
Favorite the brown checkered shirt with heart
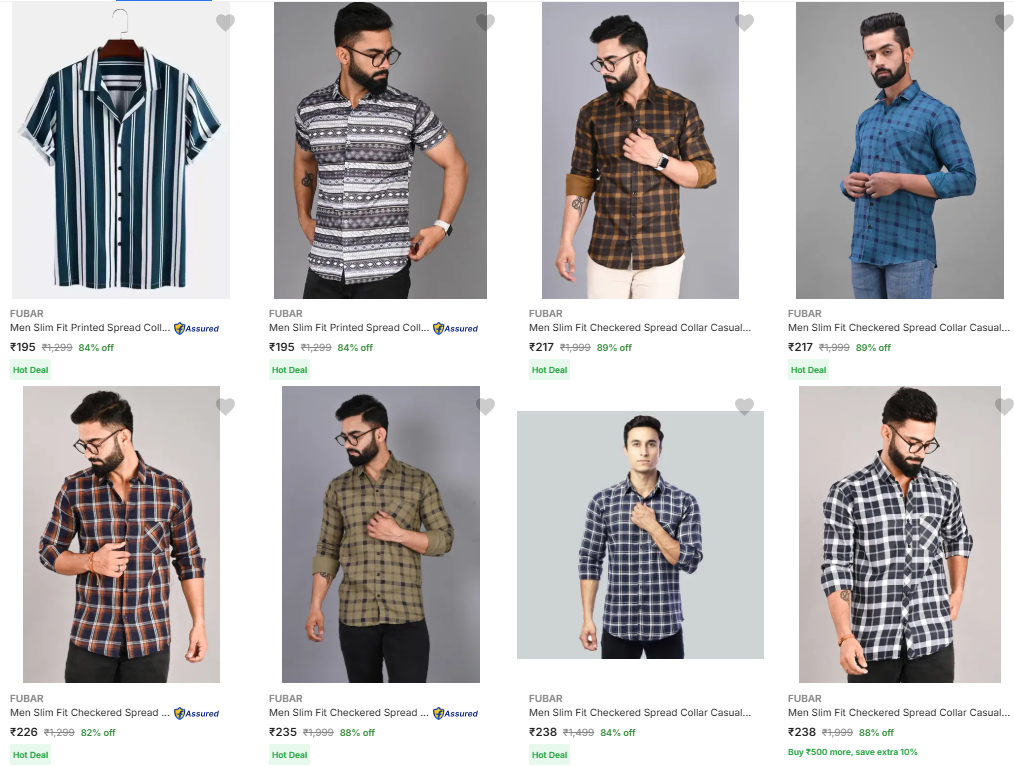point(744,22)
